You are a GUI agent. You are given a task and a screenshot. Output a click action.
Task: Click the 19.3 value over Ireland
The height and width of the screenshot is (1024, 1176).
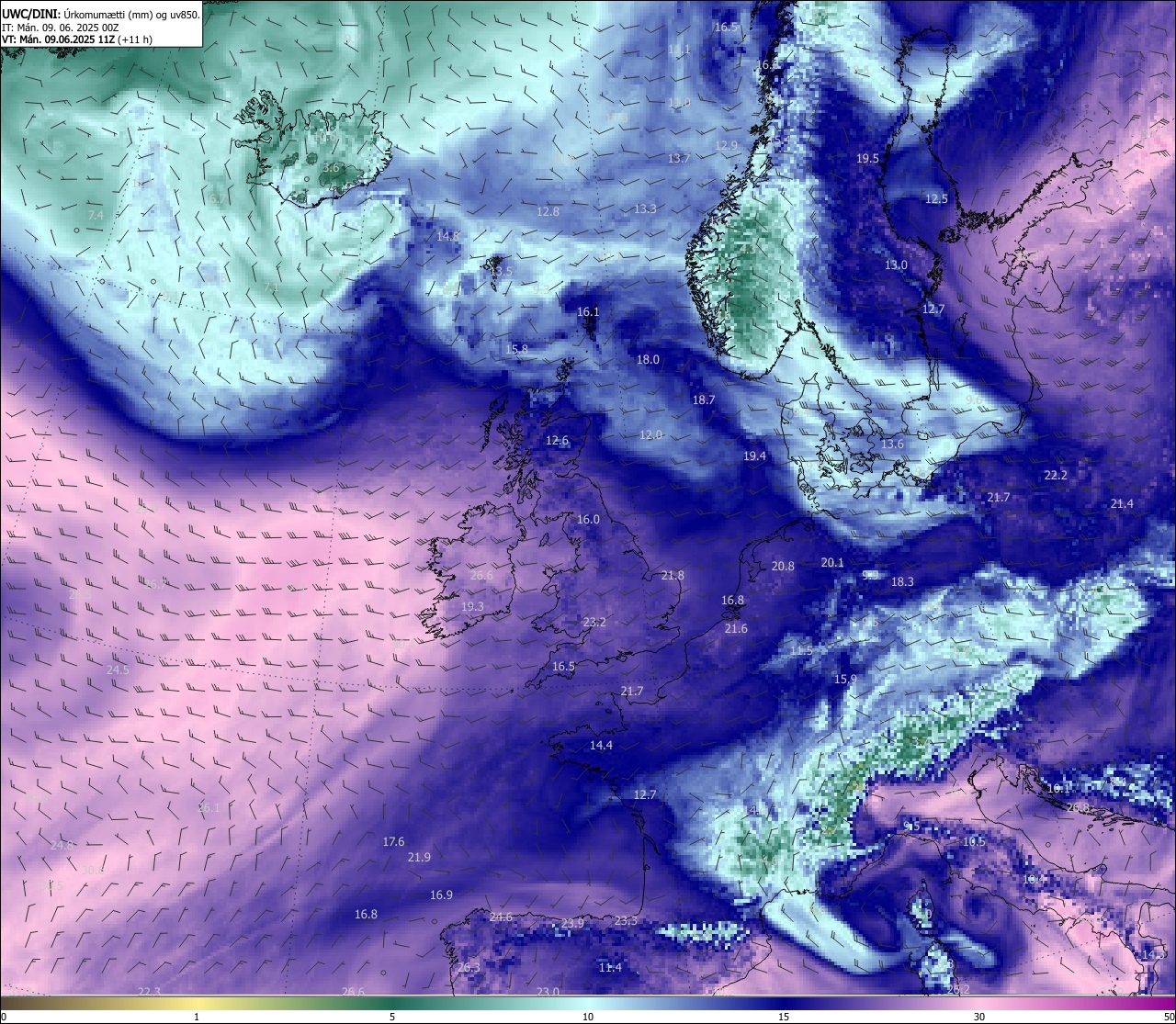[472, 607]
